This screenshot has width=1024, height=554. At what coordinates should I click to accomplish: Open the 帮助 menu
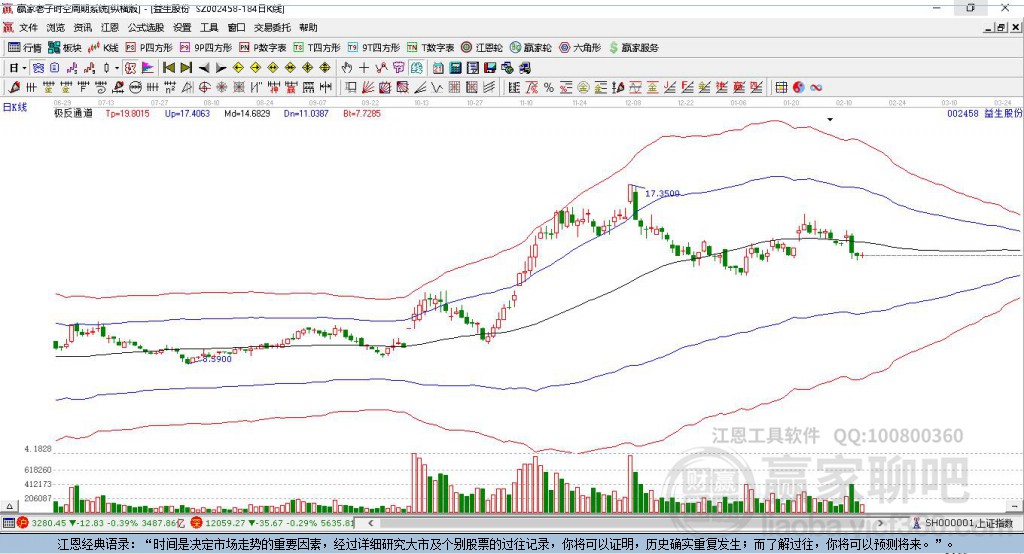[308, 27]
